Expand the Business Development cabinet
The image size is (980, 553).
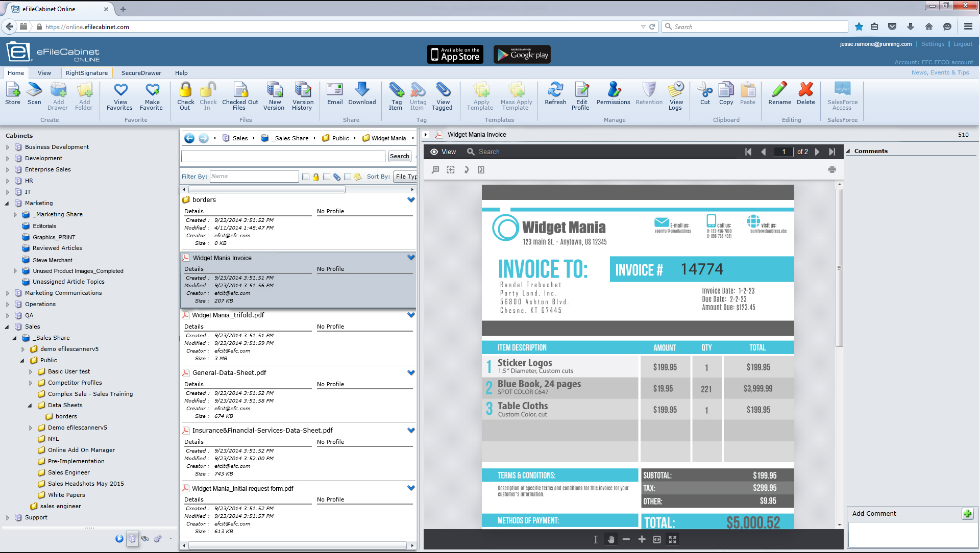8,147
